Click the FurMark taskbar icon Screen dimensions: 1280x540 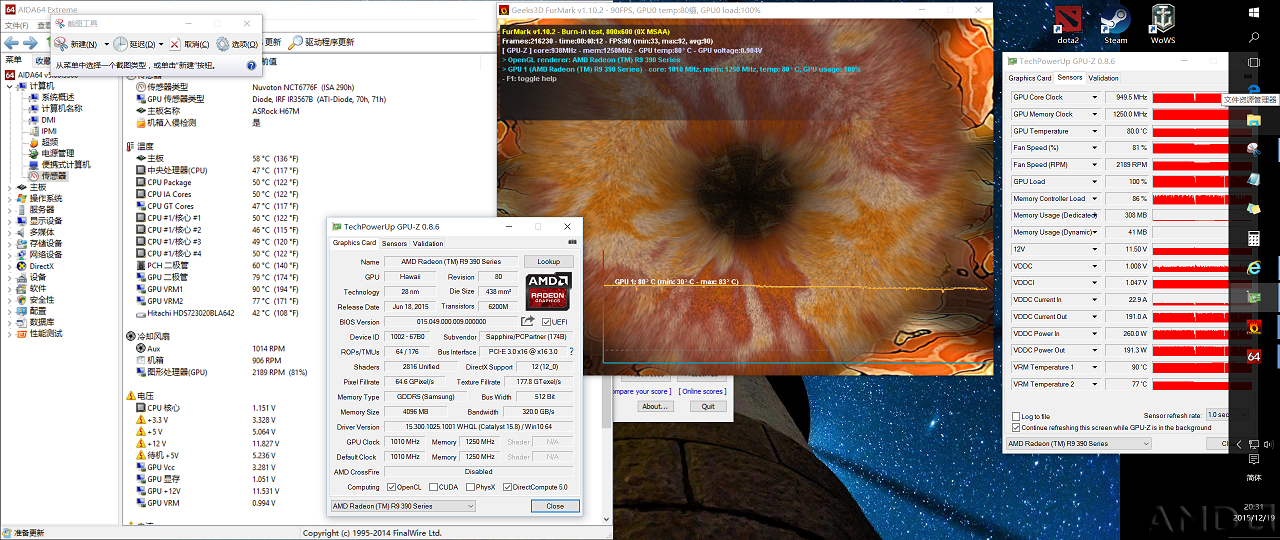1254,326
